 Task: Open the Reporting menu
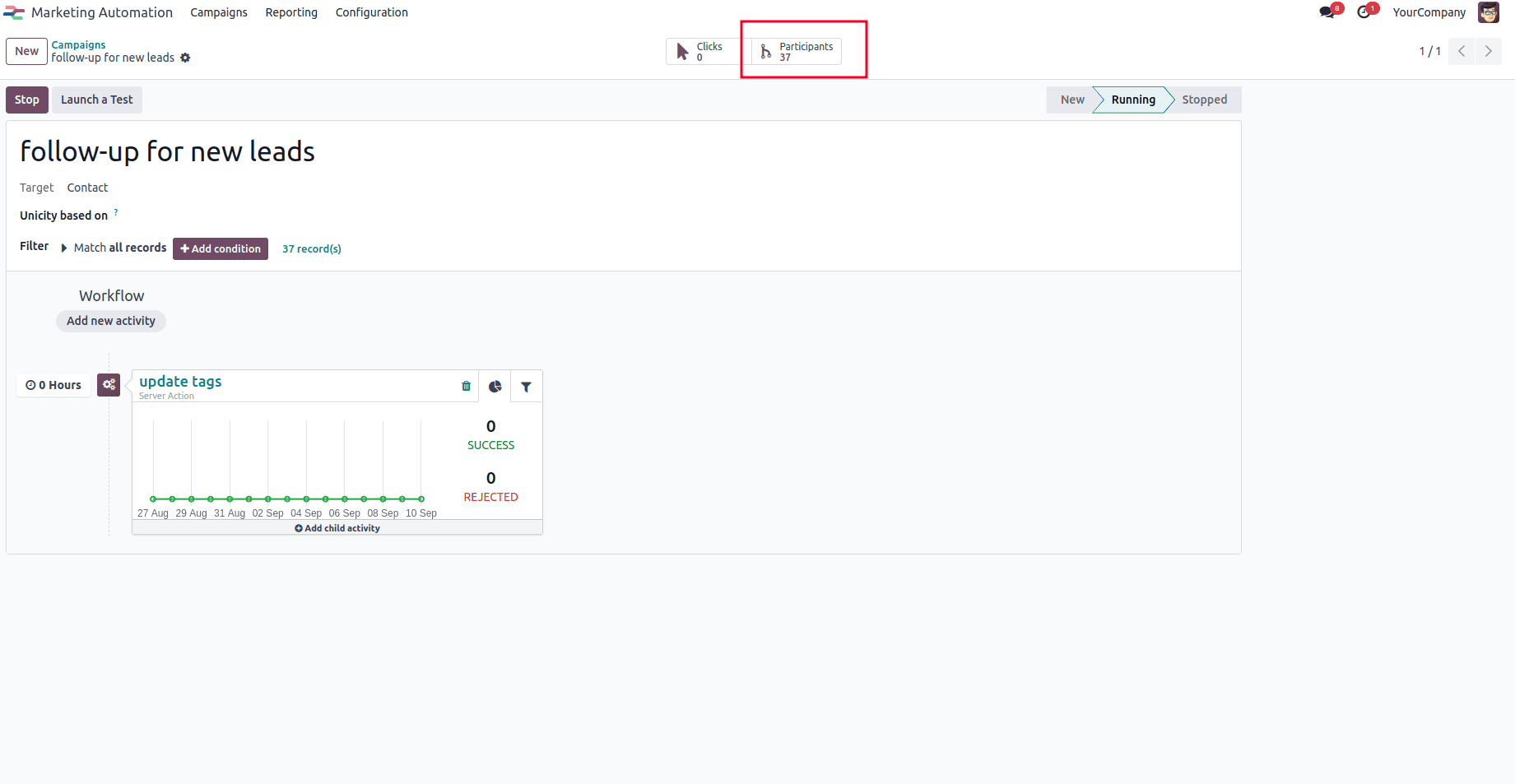tap(291, 12)
